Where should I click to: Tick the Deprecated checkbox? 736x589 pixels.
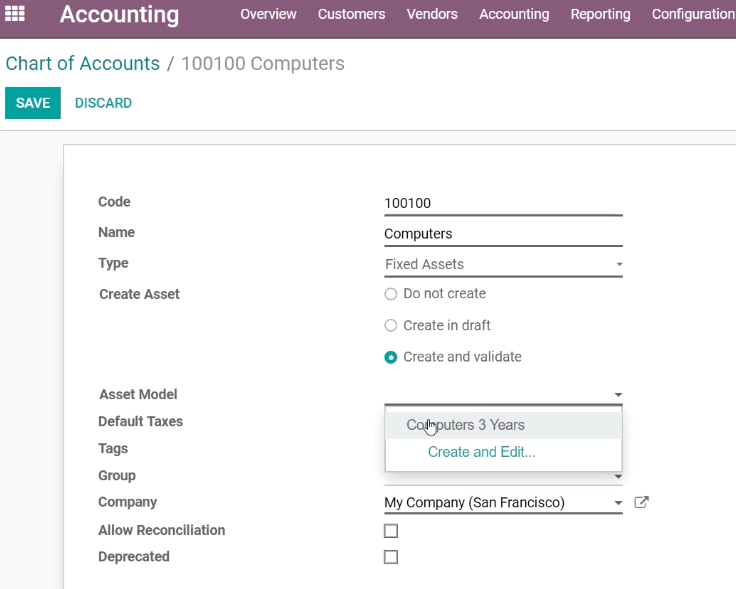pos(391,557)
